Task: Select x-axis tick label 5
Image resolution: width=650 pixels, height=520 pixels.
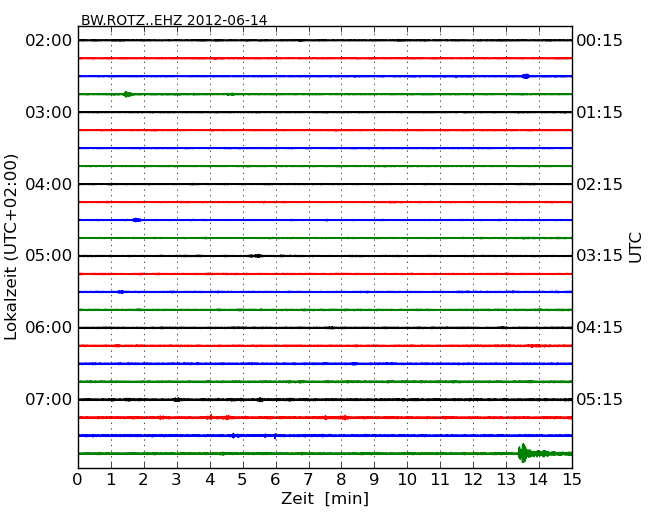Action: pyautogui.click(x=243, y=479)
